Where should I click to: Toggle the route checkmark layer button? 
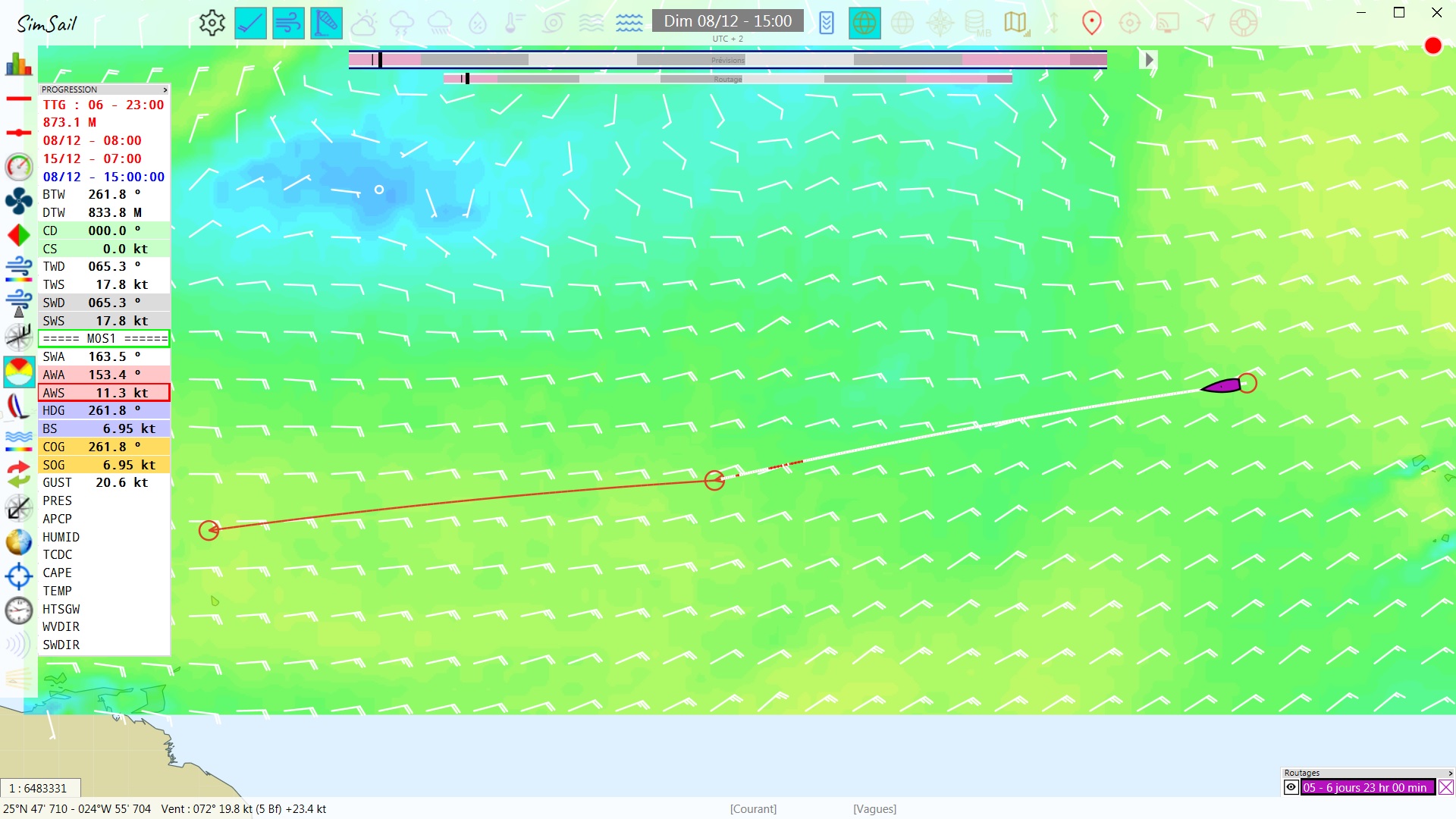250,23
